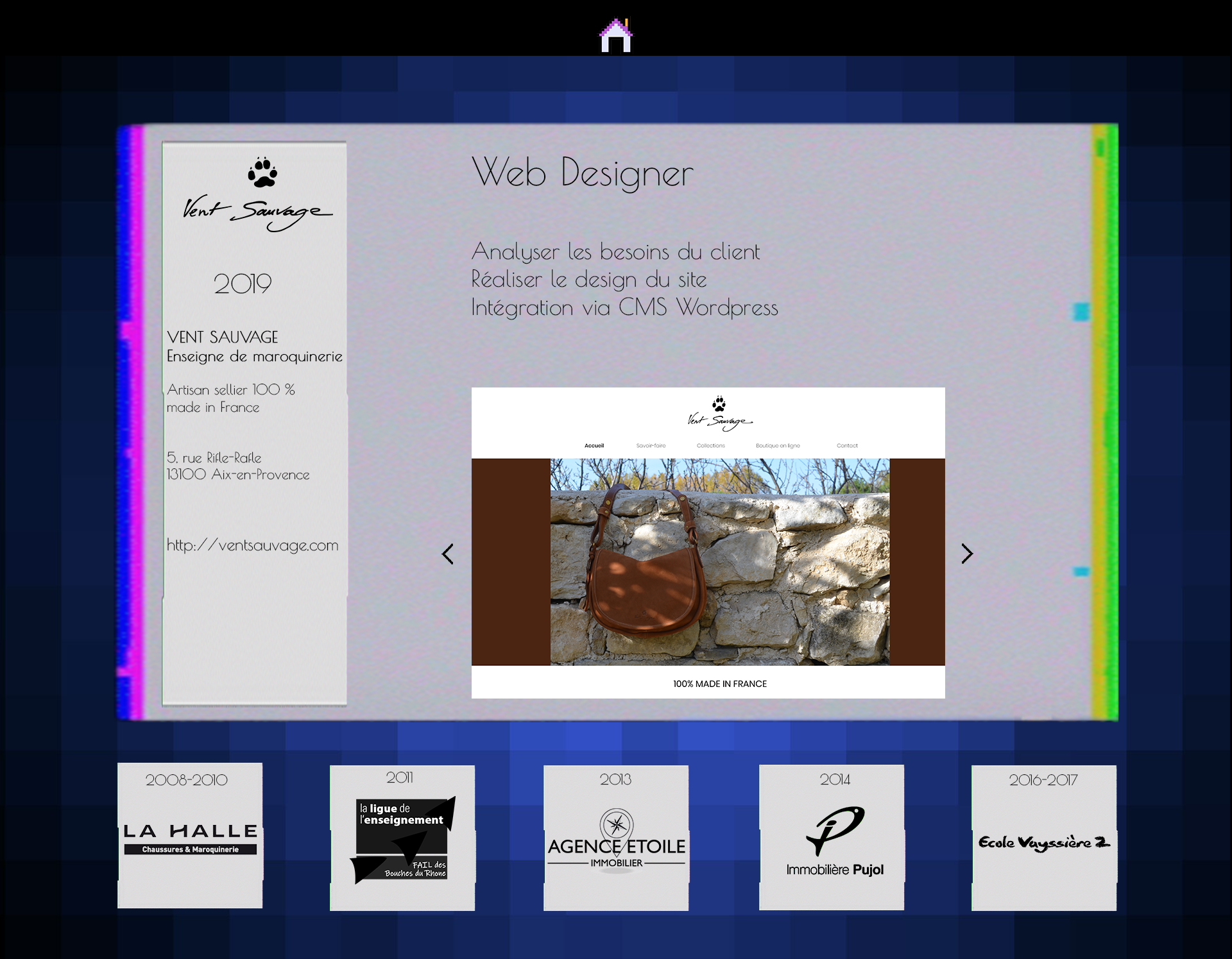Open the 2016-2017 Ecole Vayssière card

pos(1044,838)
